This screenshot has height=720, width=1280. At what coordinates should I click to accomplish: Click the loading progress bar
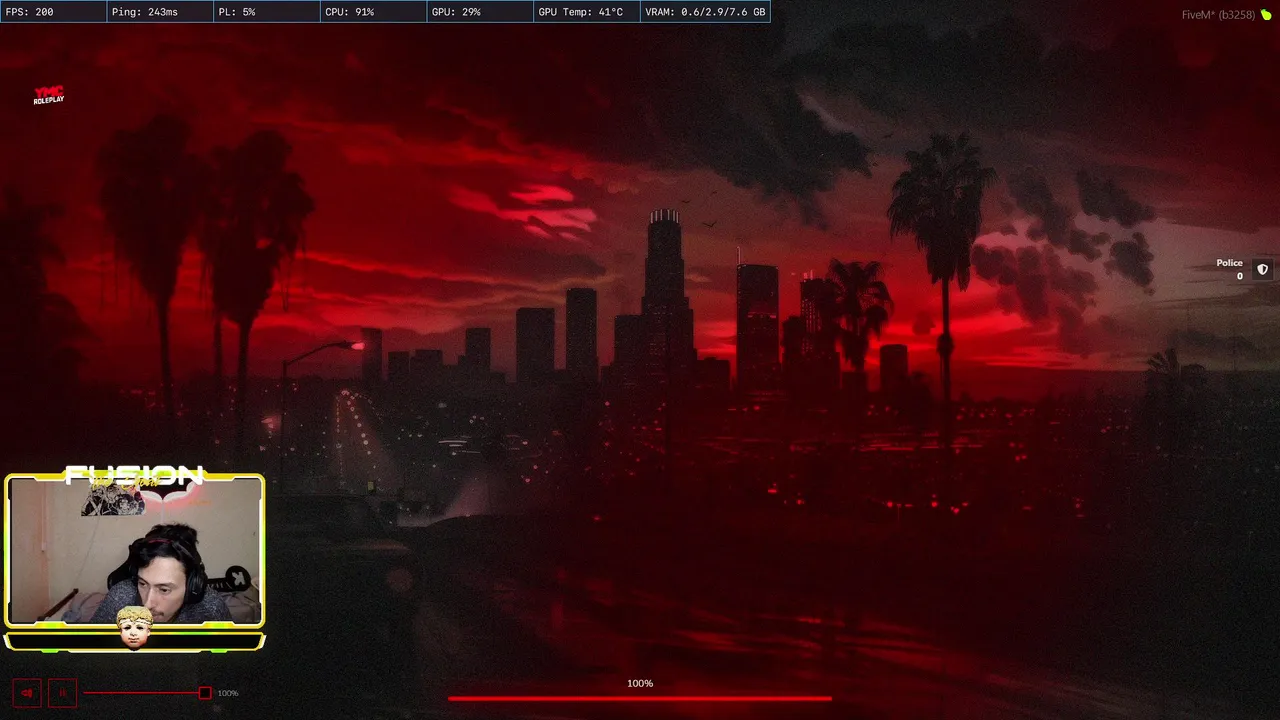pyautogui.click(x=640, y=698)
